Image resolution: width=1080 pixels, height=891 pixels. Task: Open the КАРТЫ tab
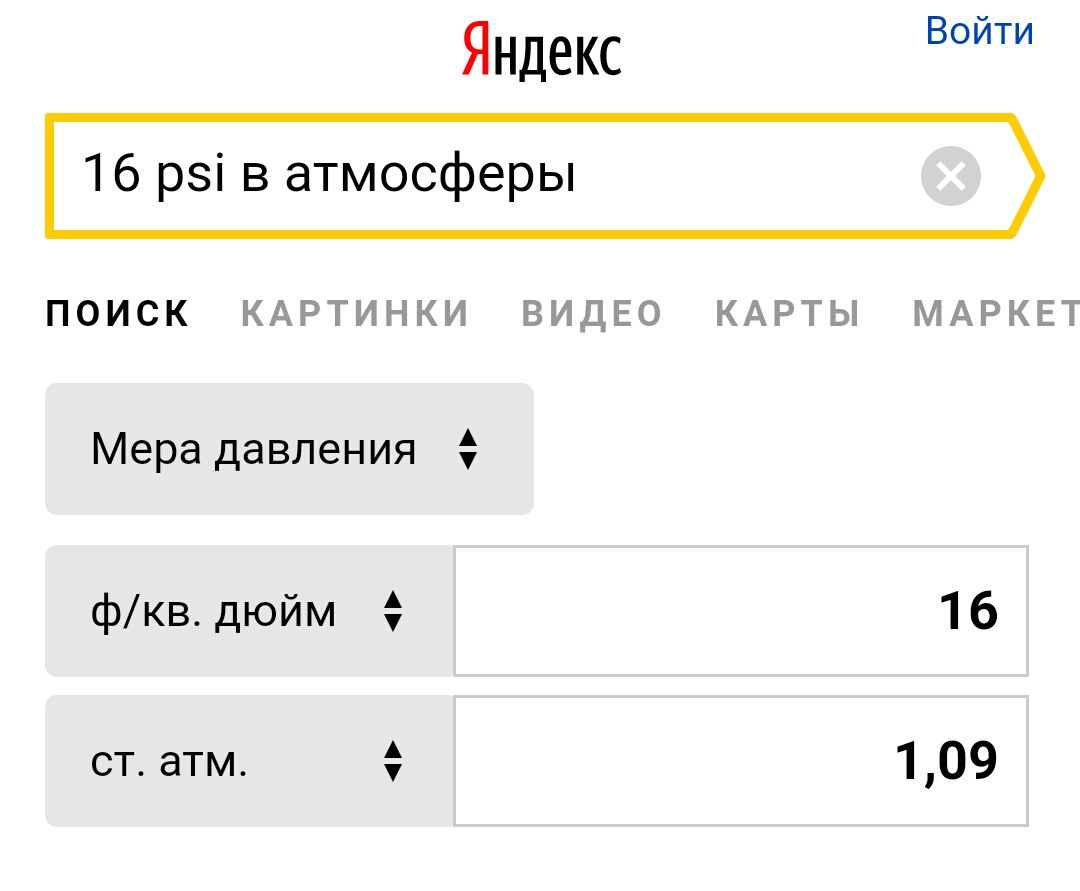(788, 313)
